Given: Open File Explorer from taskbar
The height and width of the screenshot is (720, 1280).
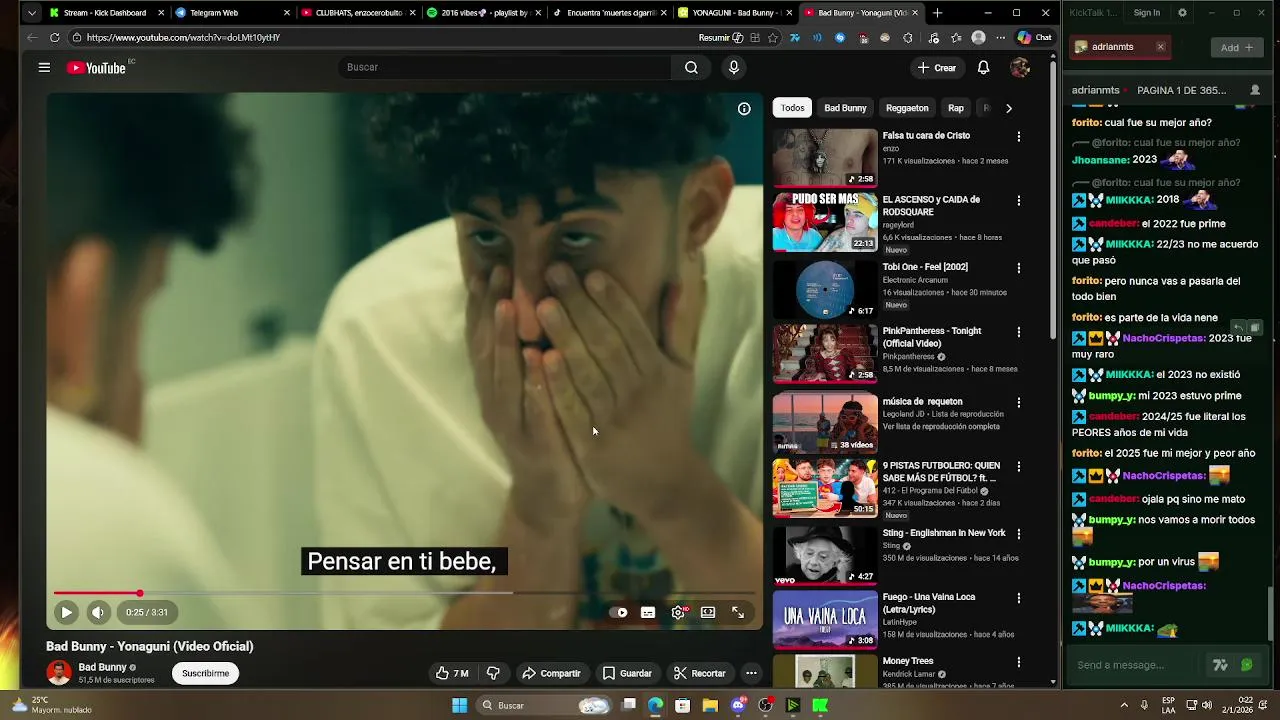Looking at the screenshot, I should tap(710, 705).
